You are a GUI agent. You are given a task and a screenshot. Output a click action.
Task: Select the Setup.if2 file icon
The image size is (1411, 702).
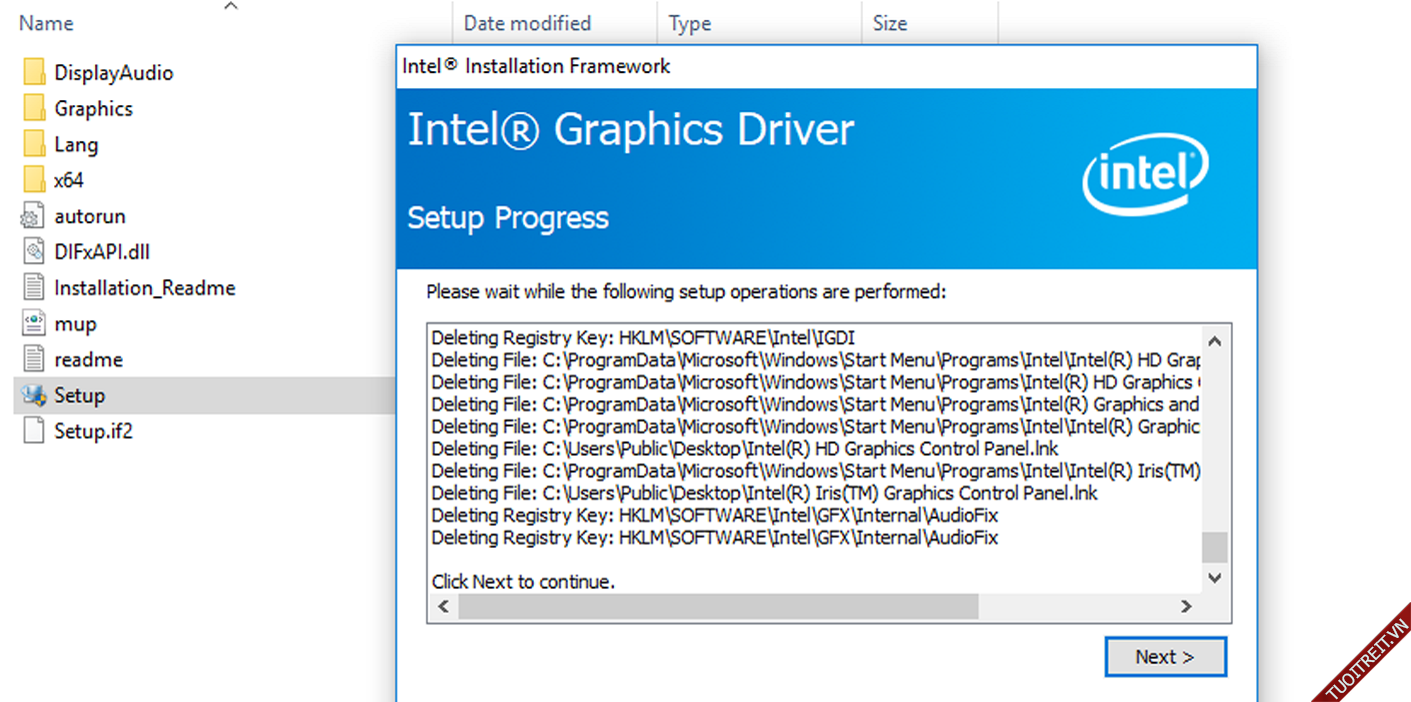pos(34,432)
